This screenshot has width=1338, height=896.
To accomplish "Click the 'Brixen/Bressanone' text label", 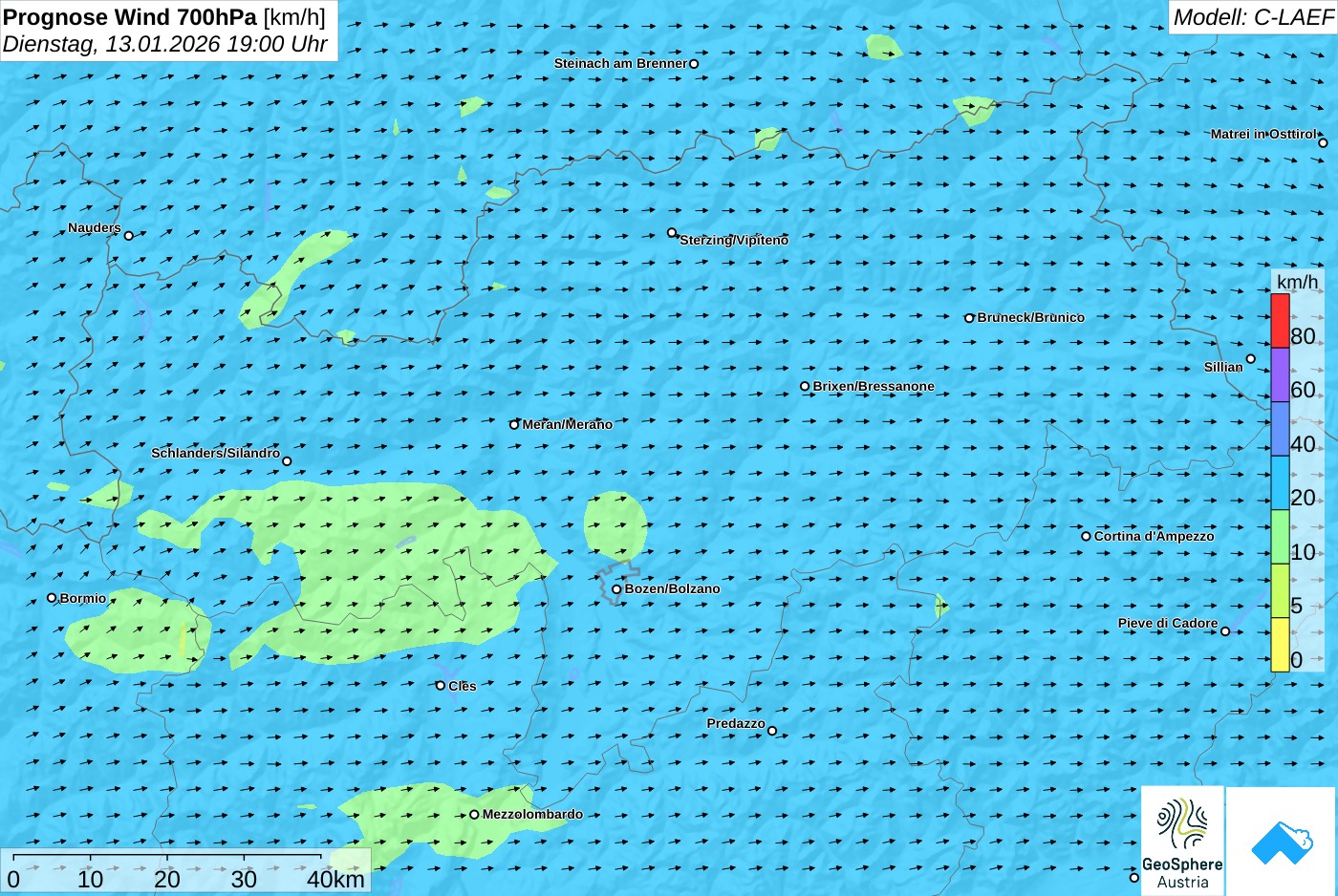I will pos(874,386).
